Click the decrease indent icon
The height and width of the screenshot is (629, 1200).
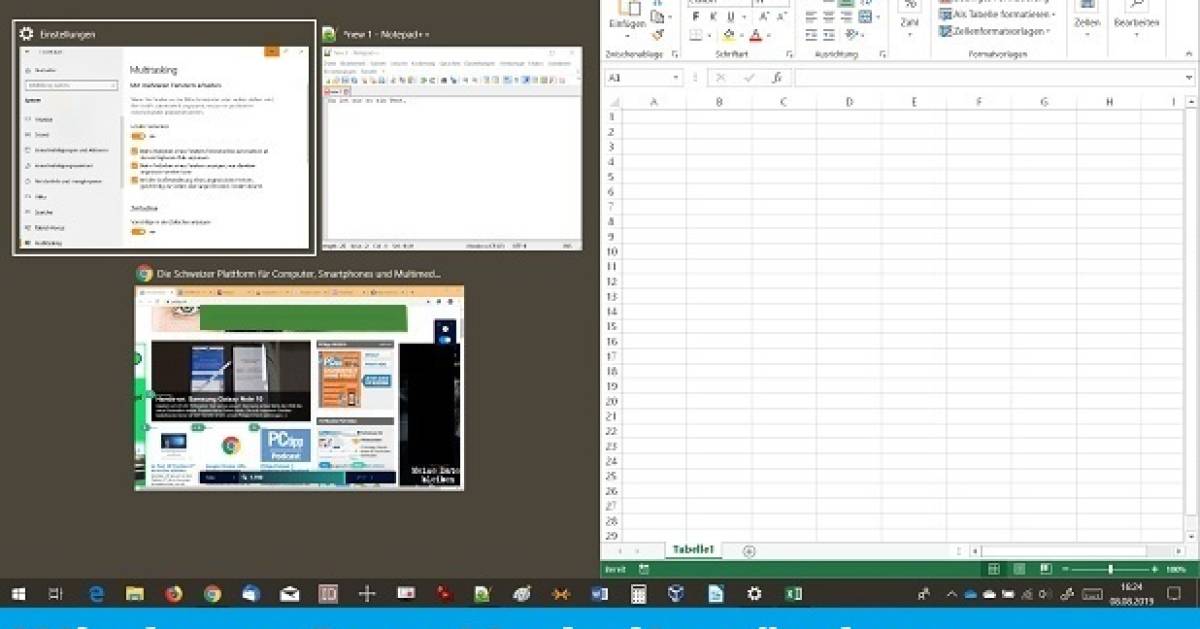(x=811, y=35)
